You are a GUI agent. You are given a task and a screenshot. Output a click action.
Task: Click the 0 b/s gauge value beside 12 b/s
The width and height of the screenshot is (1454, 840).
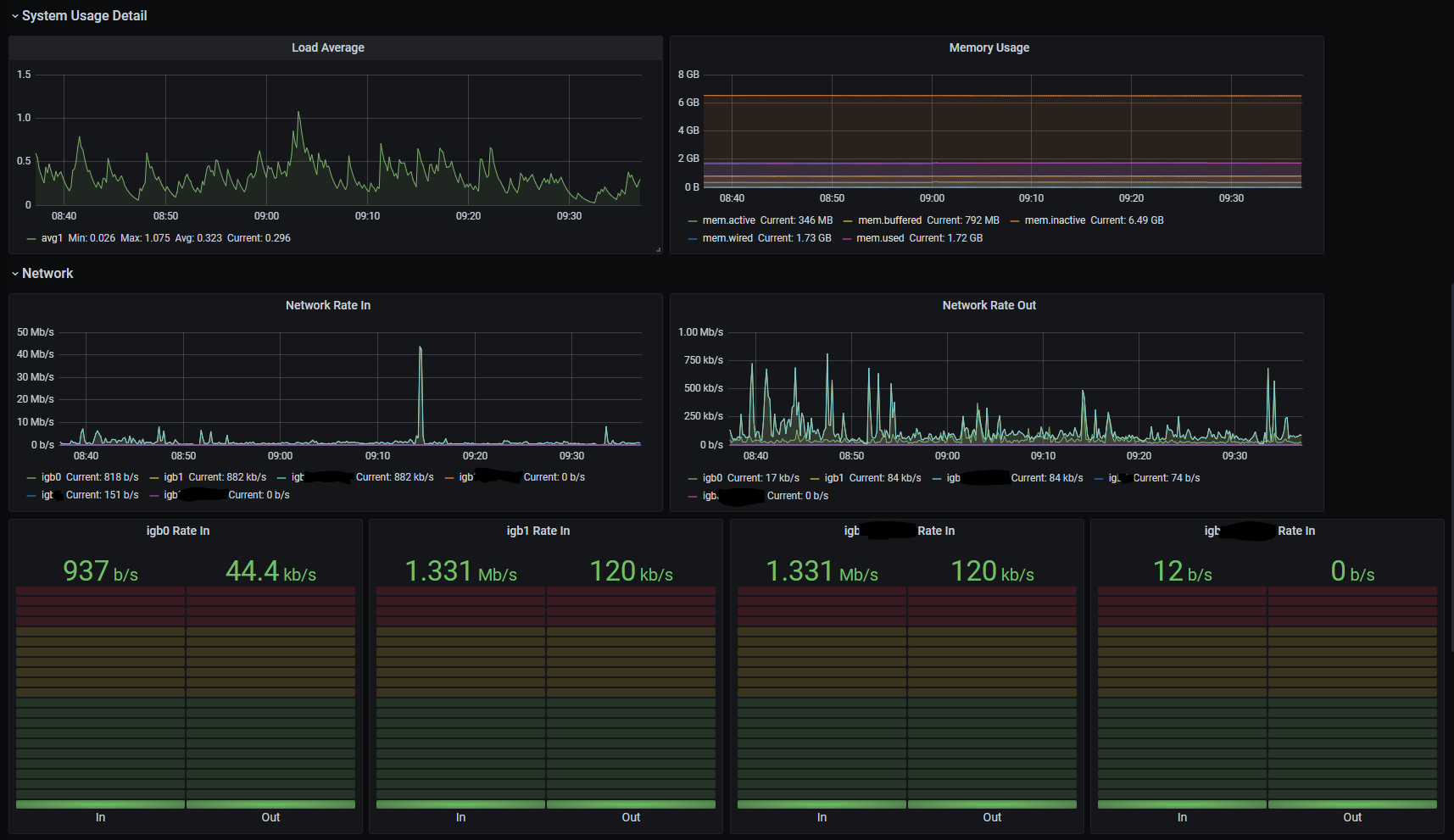point(1352,571)
